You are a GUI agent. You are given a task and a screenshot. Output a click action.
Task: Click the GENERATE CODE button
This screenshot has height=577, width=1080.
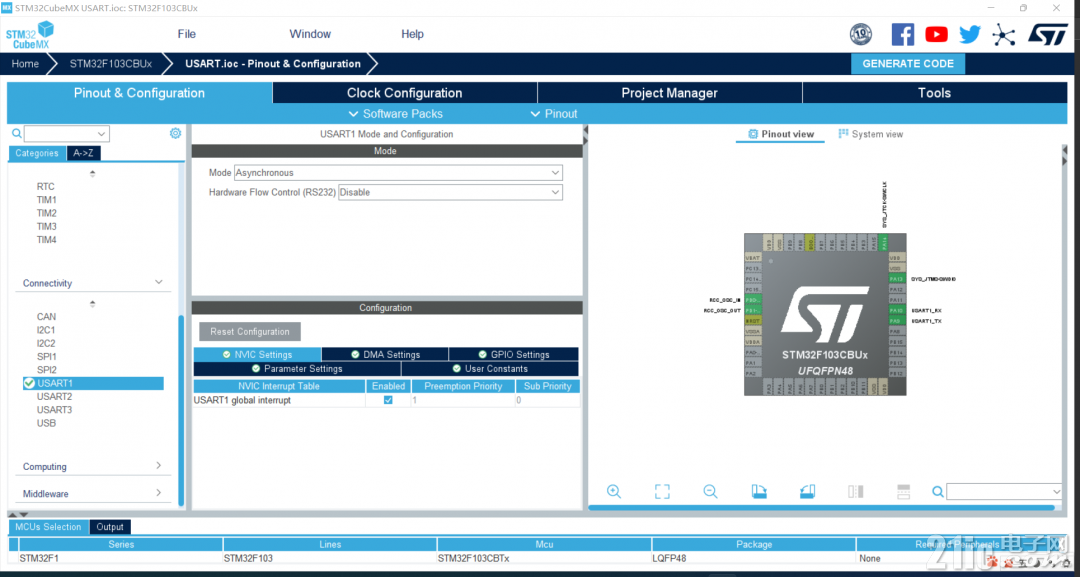(x=908, y=63)
